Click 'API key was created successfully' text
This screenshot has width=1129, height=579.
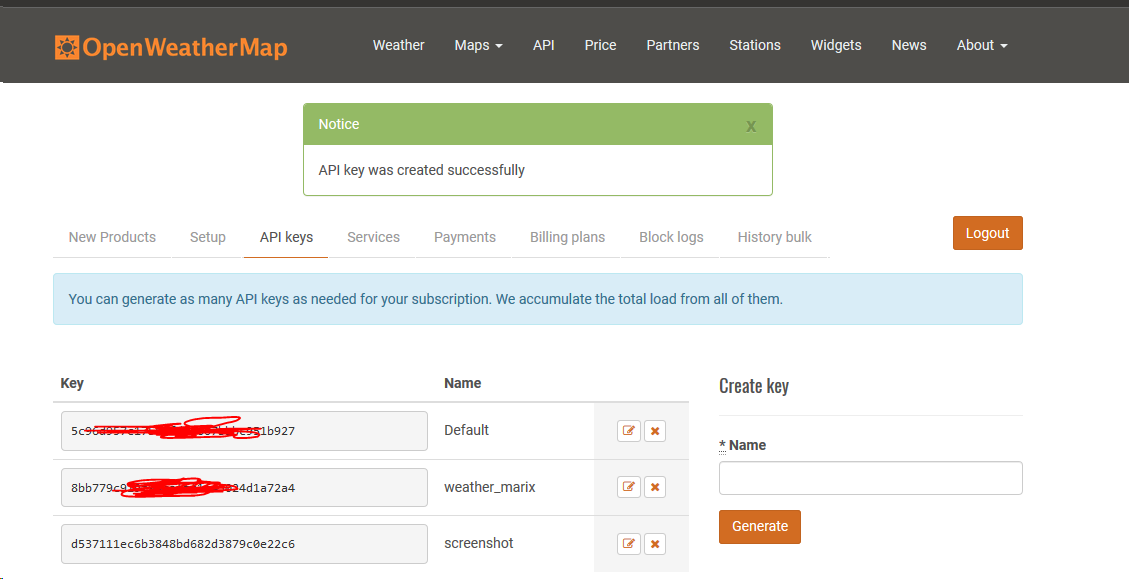coord(421,171)
